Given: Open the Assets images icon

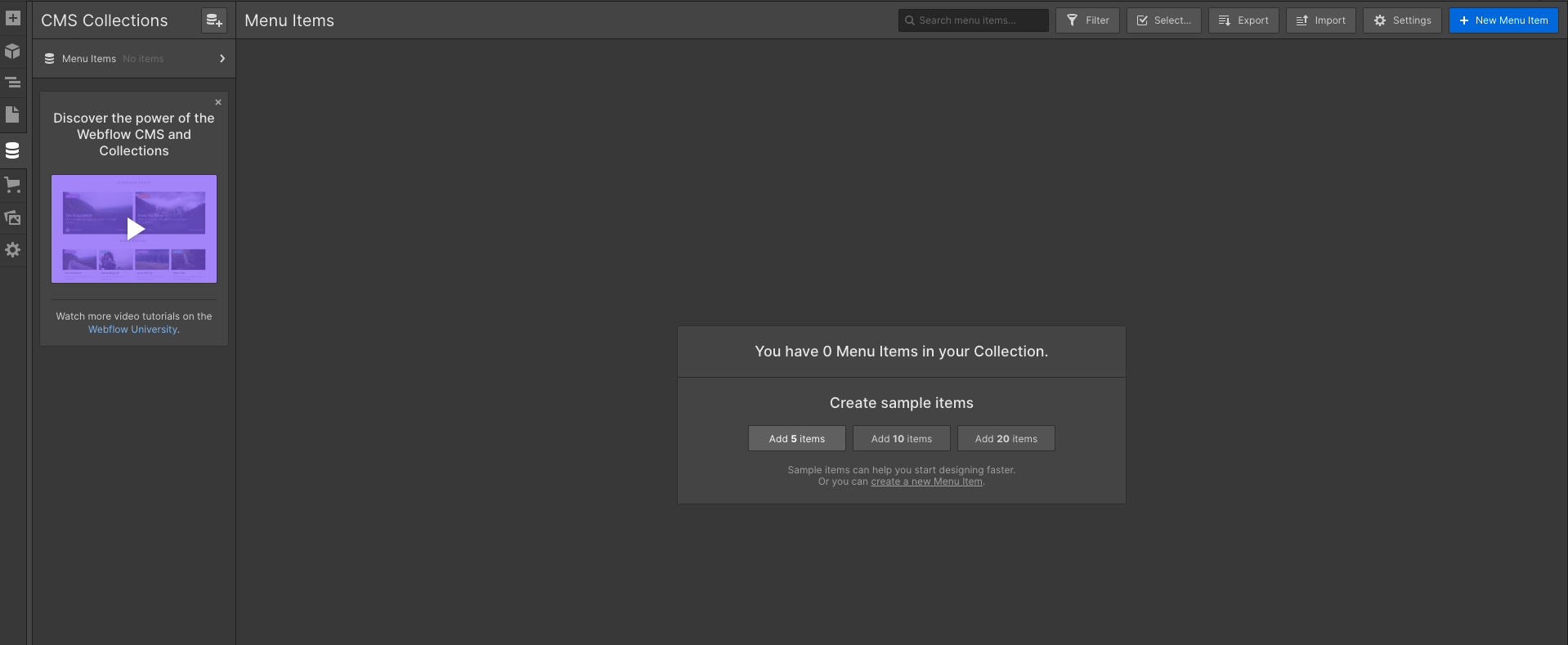Looking at the screenshot, I should 12,217.
